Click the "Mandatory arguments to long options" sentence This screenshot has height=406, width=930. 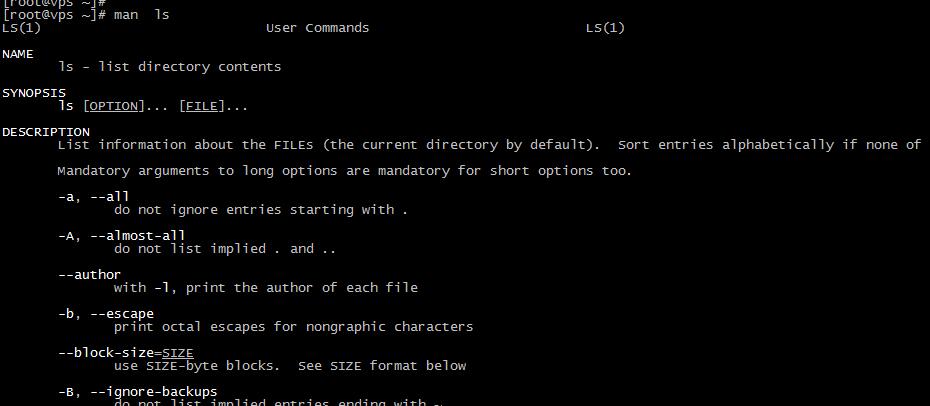point(344,171)
